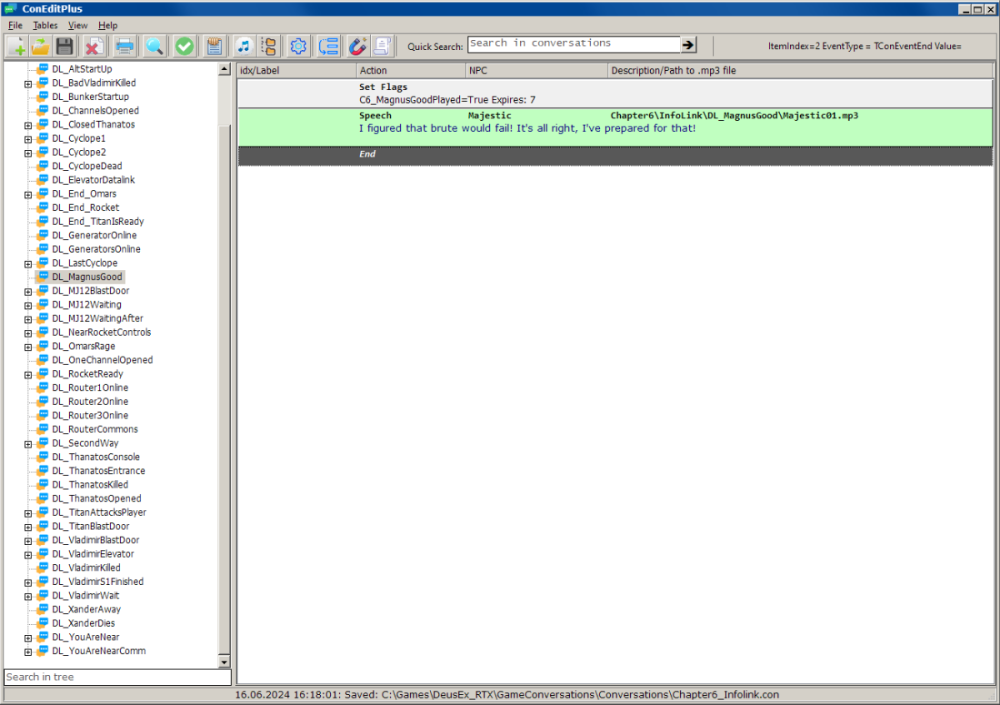Click the printer icon in the toolbar
Image resolution: width=1000 pixels, height=705 pixels.
(125, 46)
